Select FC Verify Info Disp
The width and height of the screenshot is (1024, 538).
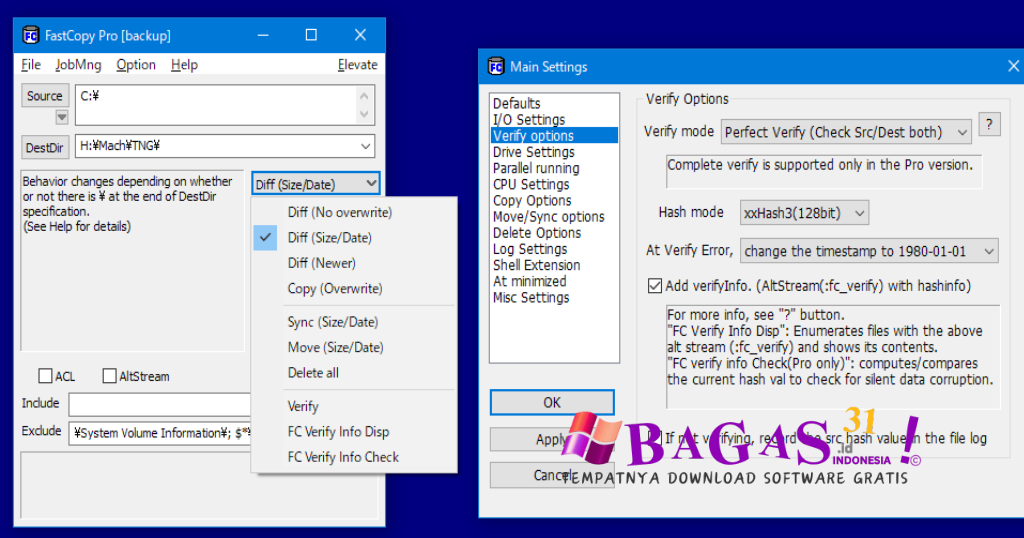coord(338,432)
